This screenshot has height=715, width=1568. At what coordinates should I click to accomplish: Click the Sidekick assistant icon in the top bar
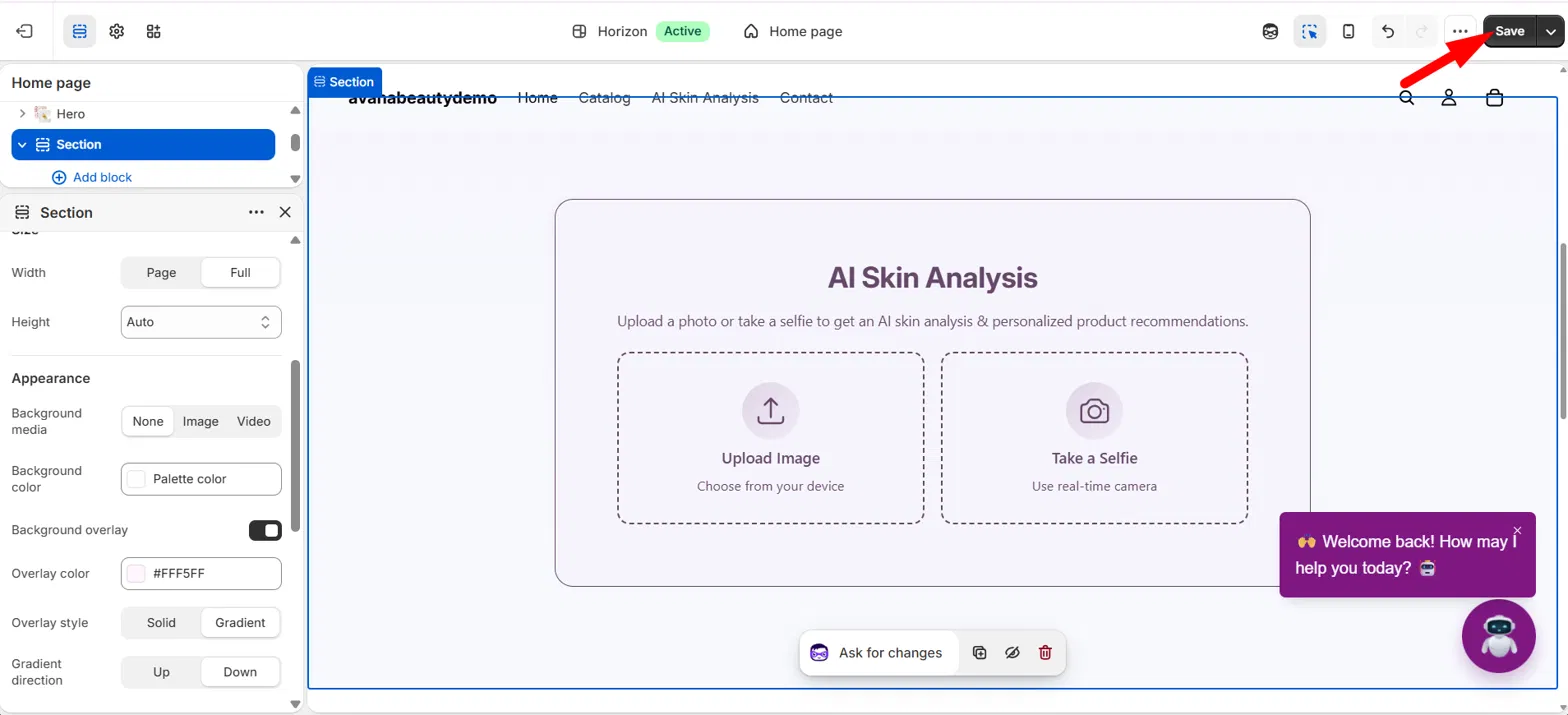[1270, 31]
